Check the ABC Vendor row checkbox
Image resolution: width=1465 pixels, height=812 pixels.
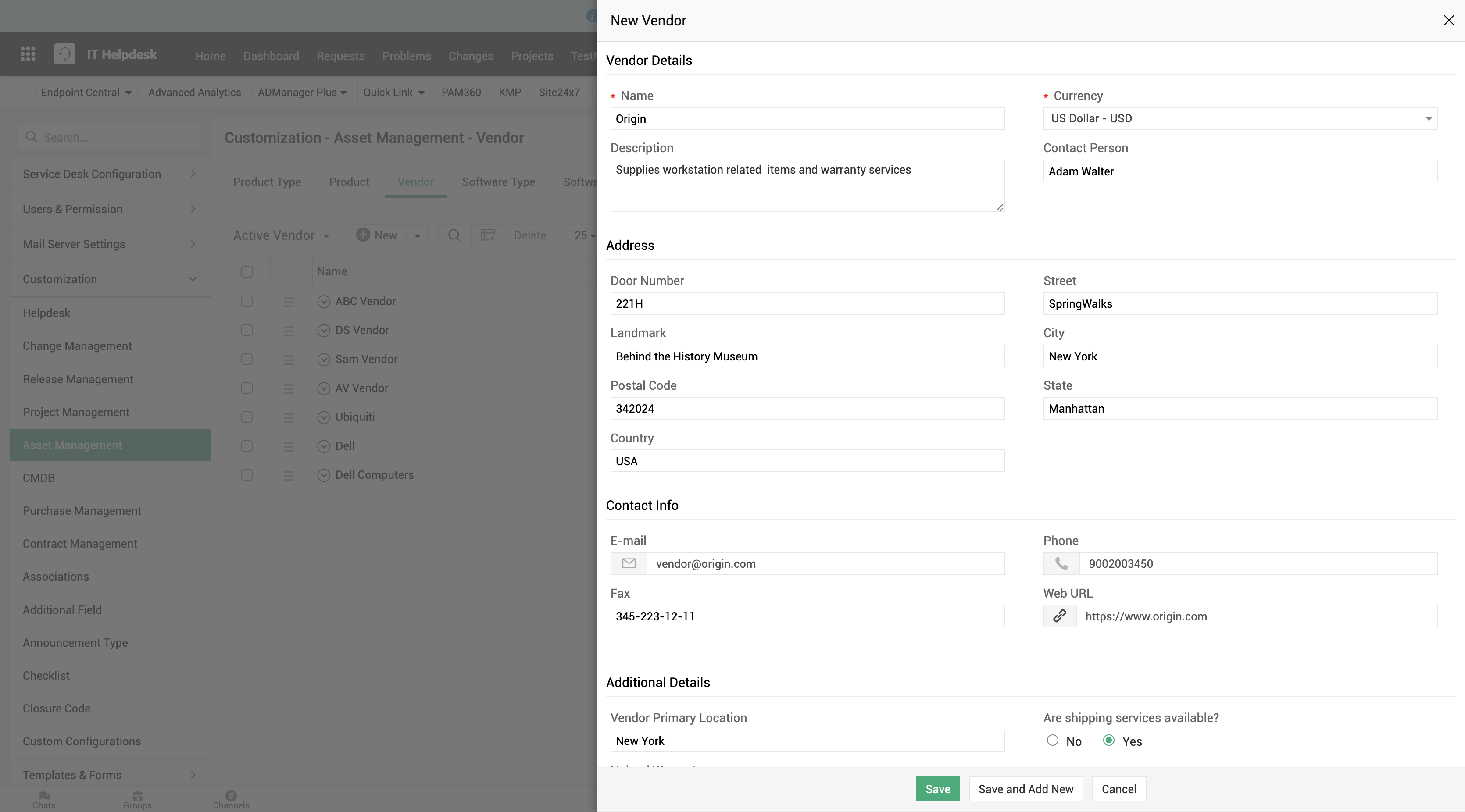tap(247, 301)
